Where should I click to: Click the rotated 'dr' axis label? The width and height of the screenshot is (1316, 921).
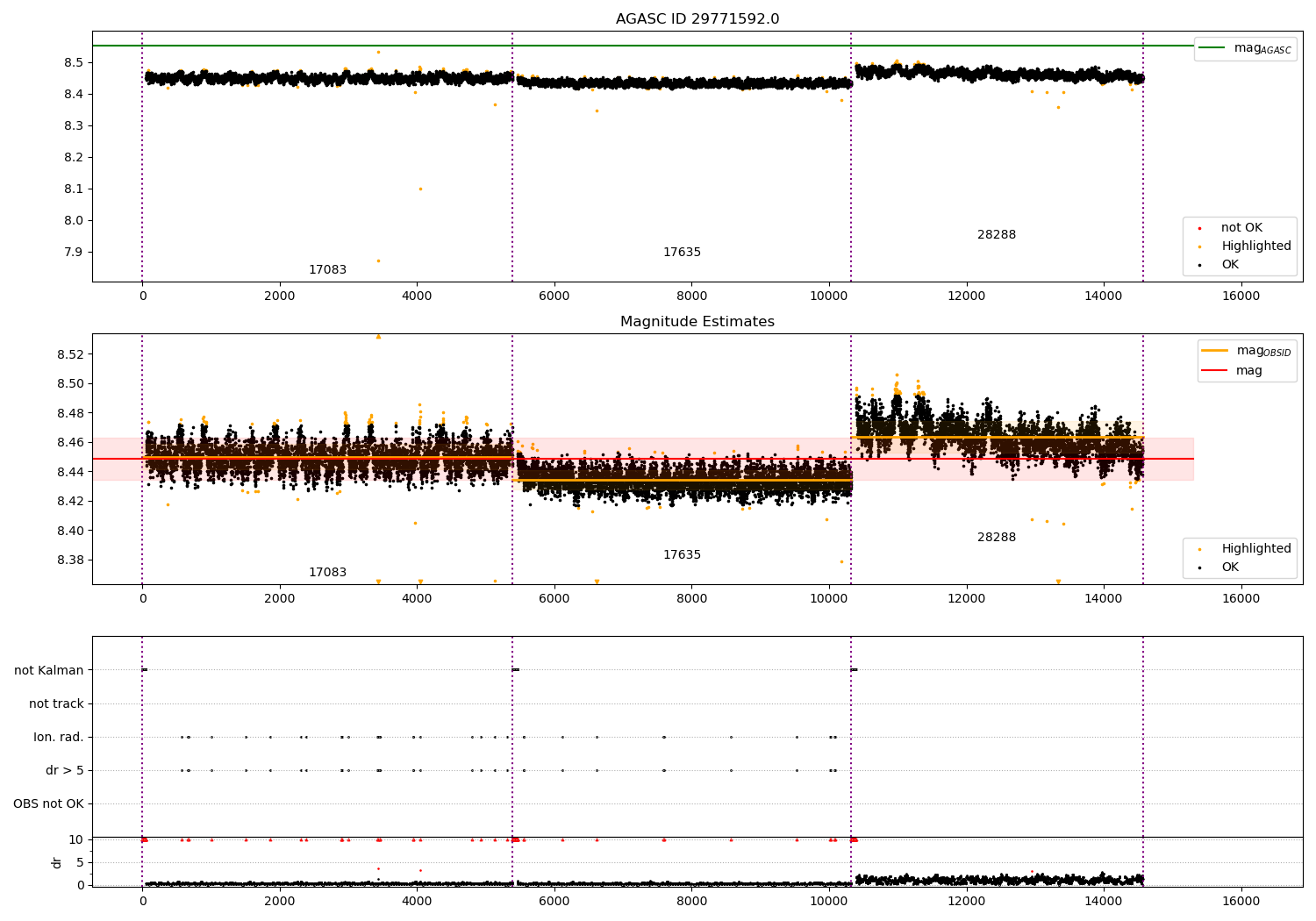(57, 862)
